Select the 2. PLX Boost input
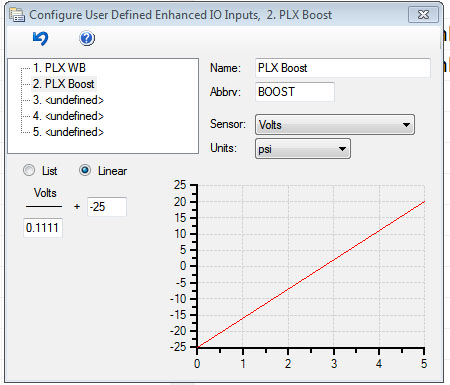This screenshot has width=450, height=385. [x=63, y=84]
